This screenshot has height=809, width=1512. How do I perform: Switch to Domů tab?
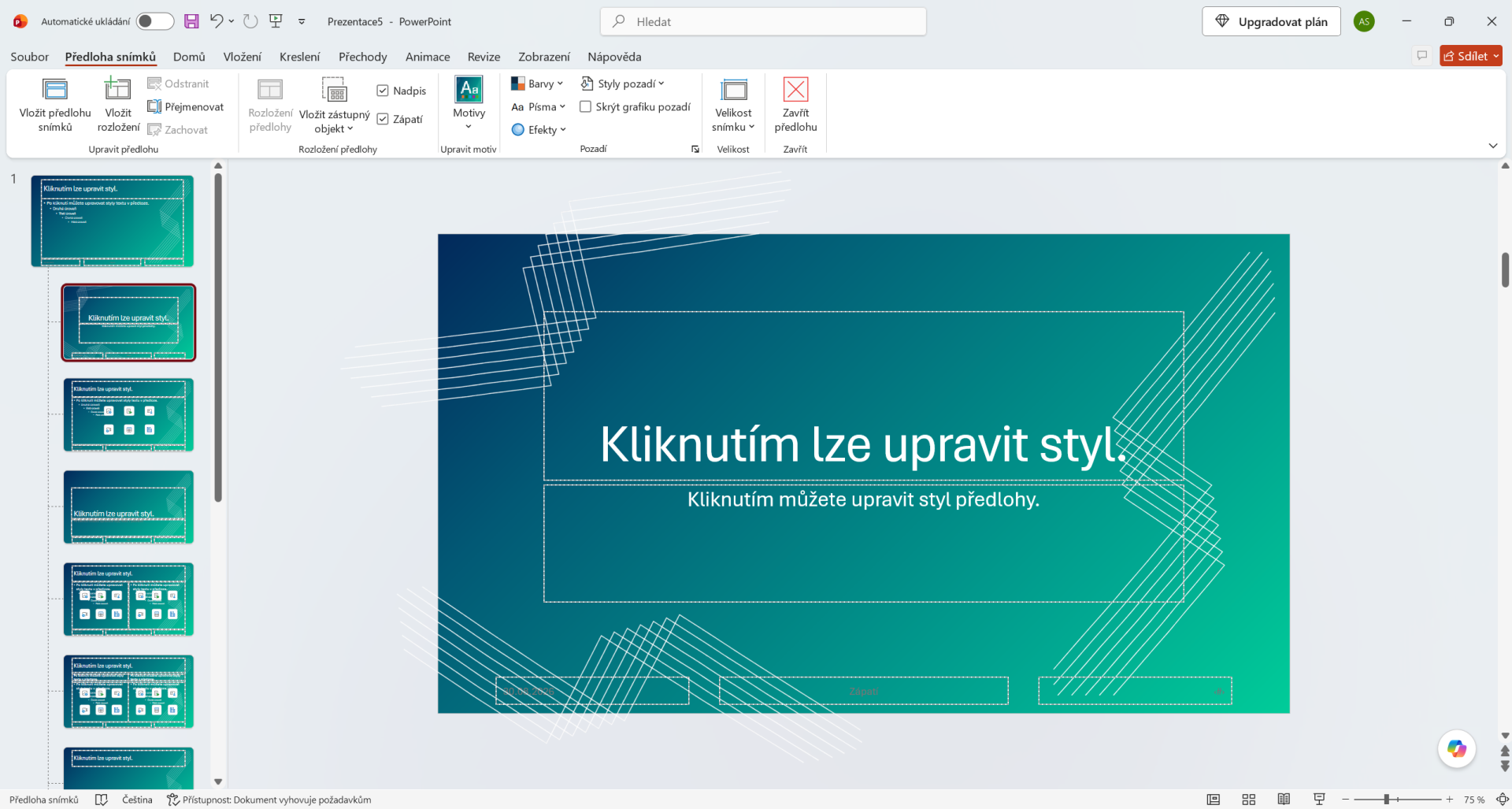tap(189, 57)
